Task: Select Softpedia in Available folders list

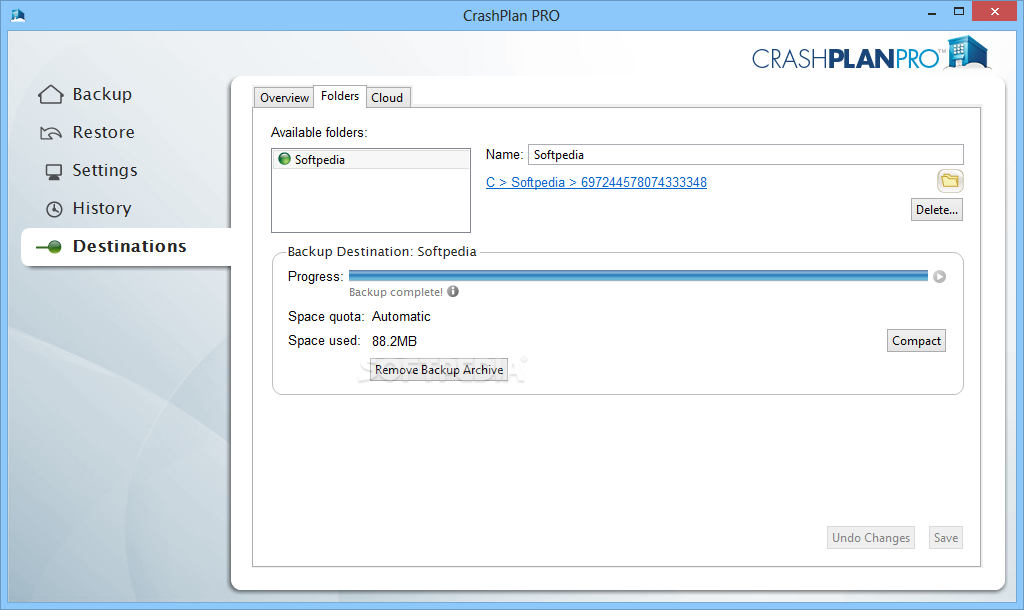Action: coord(371,159)
